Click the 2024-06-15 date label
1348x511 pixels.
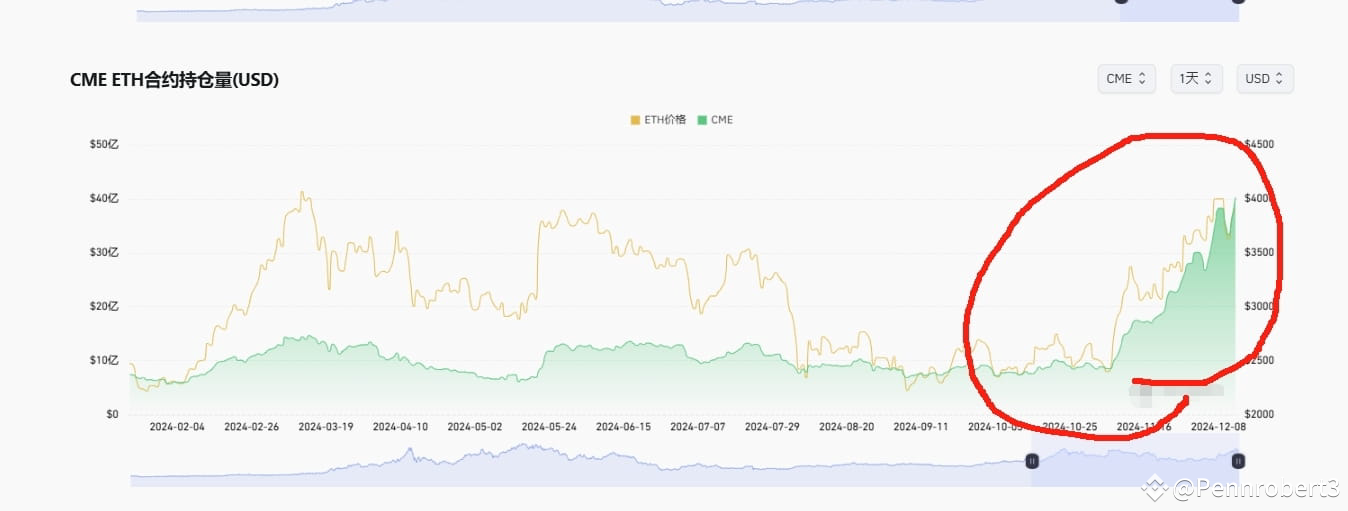[623, 426]
